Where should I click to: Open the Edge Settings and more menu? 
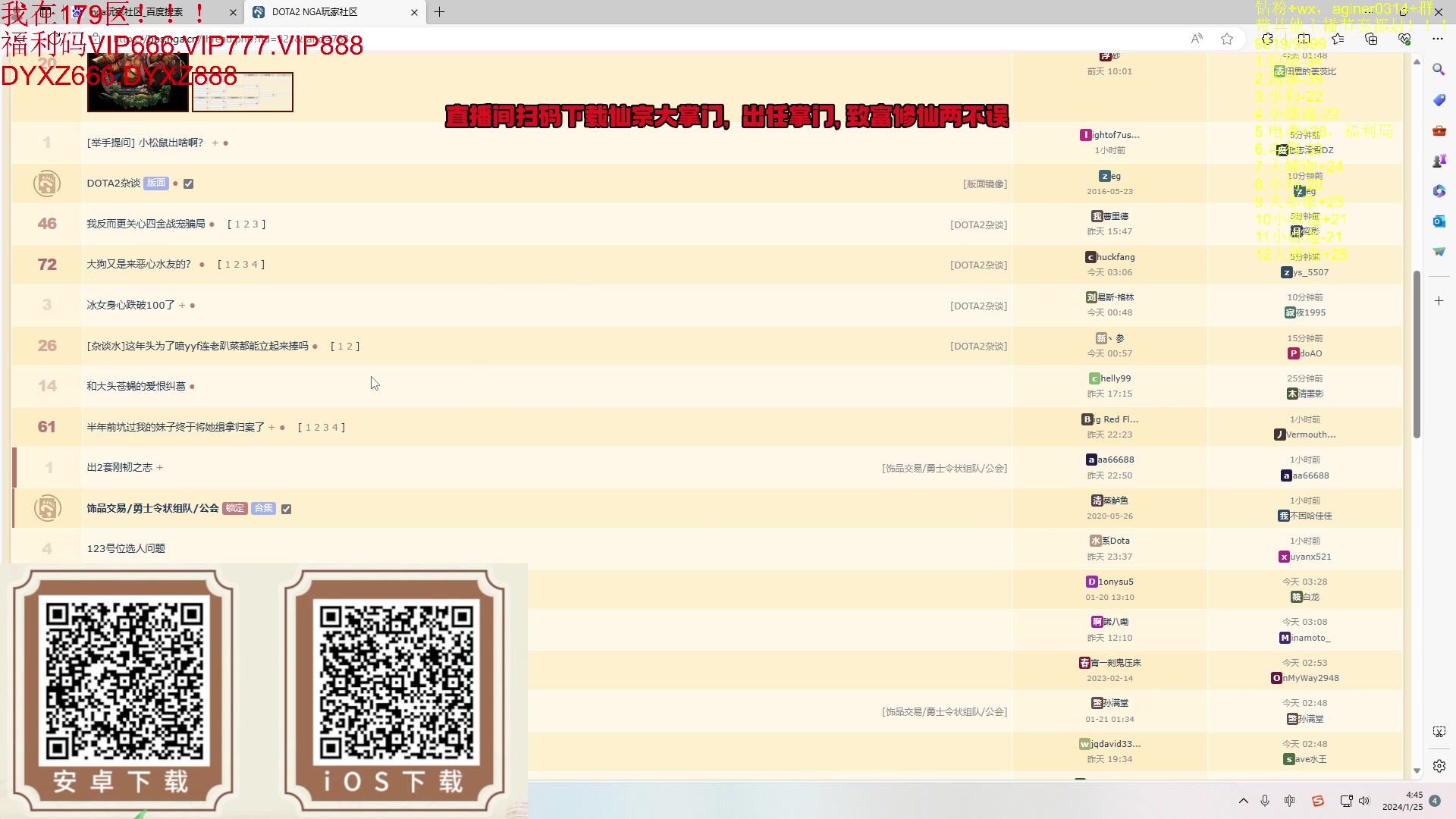click(1438, 39)
